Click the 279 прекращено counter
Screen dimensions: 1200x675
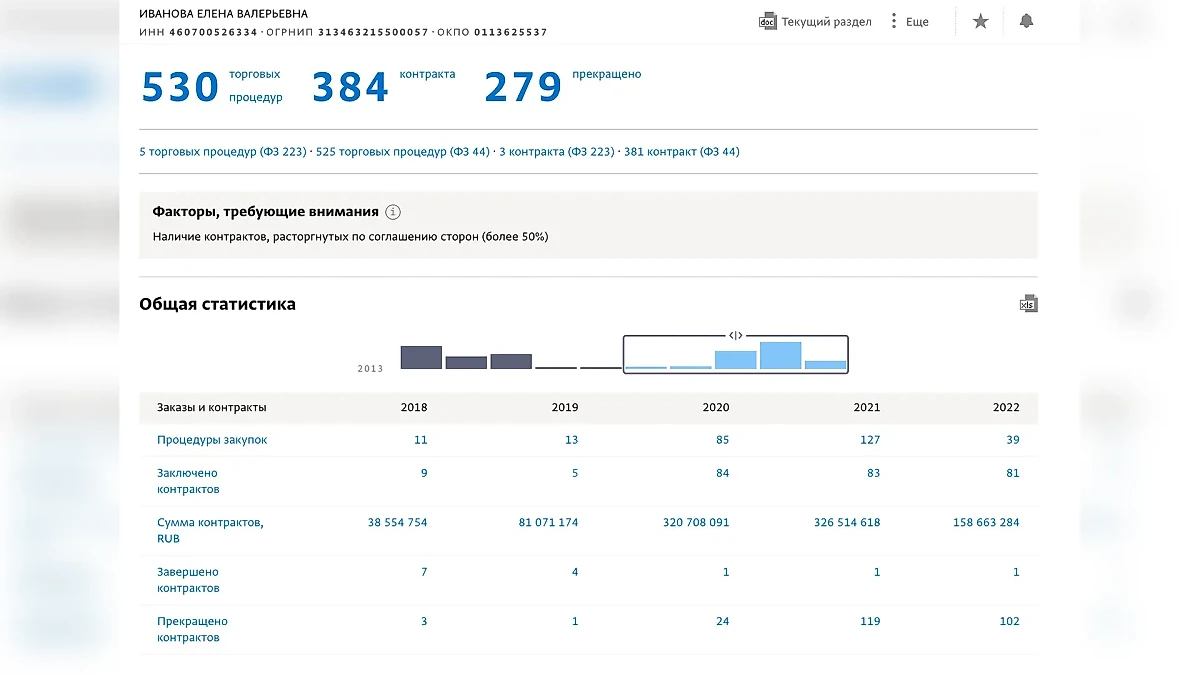click(523, 87)
